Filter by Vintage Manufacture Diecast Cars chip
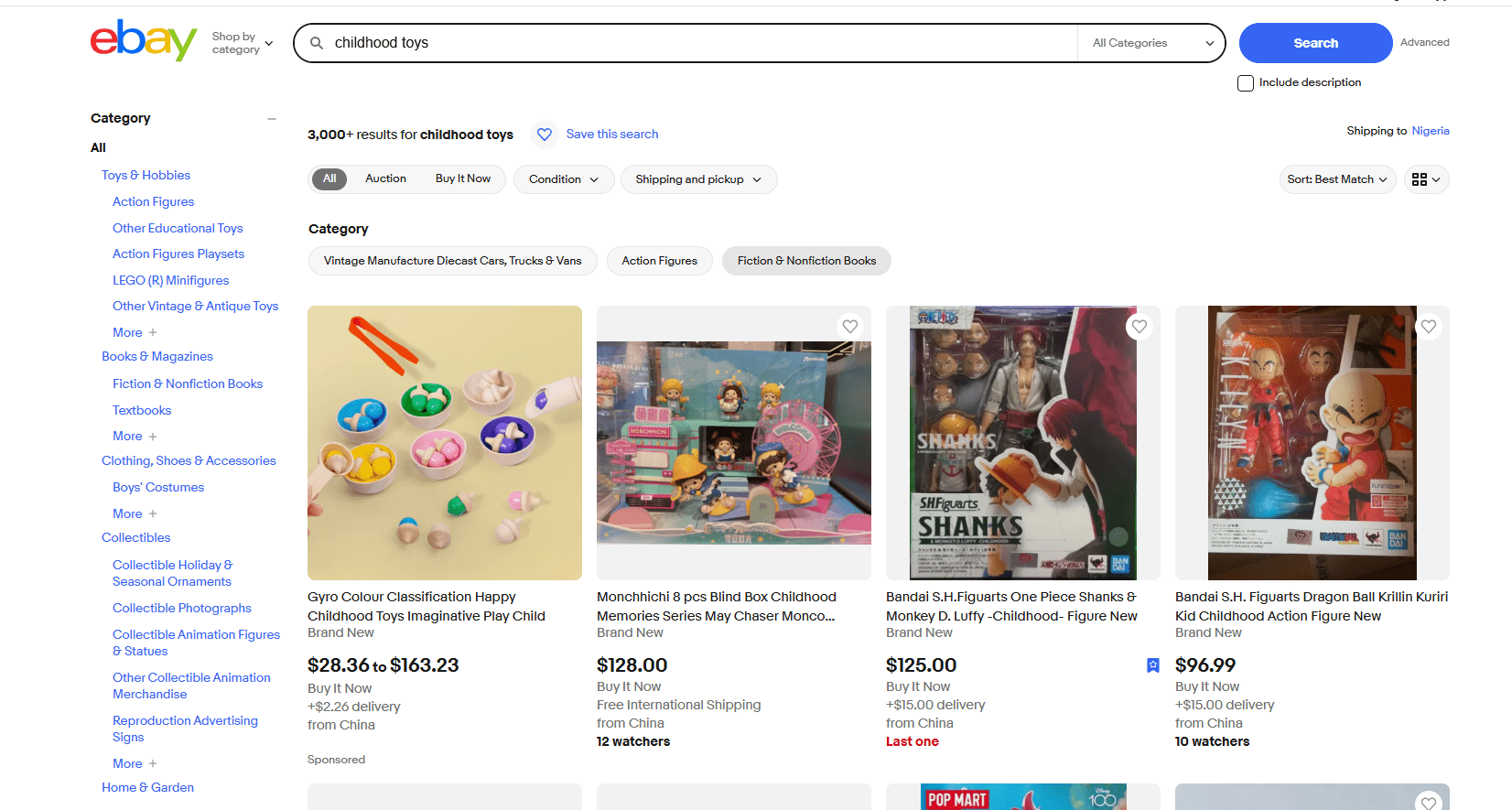 point(452,261)
